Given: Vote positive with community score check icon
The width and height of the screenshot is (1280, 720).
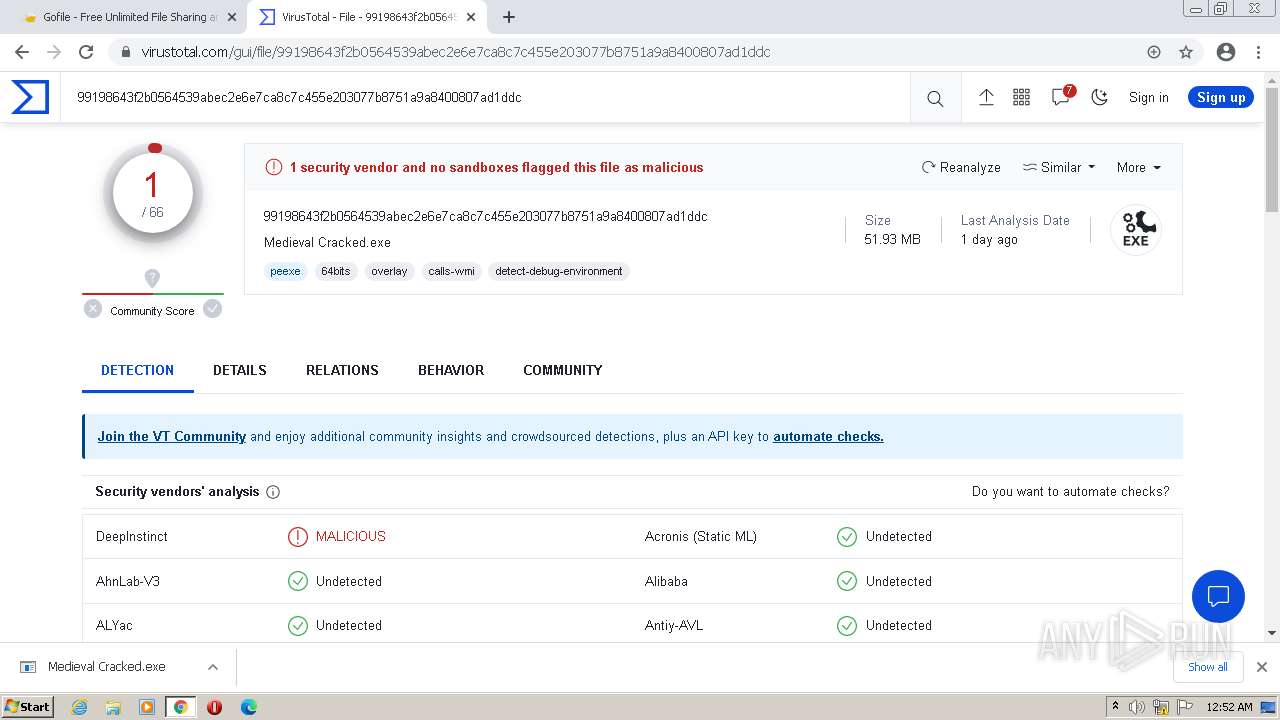Looking at the screenshot, I should 212,309.
